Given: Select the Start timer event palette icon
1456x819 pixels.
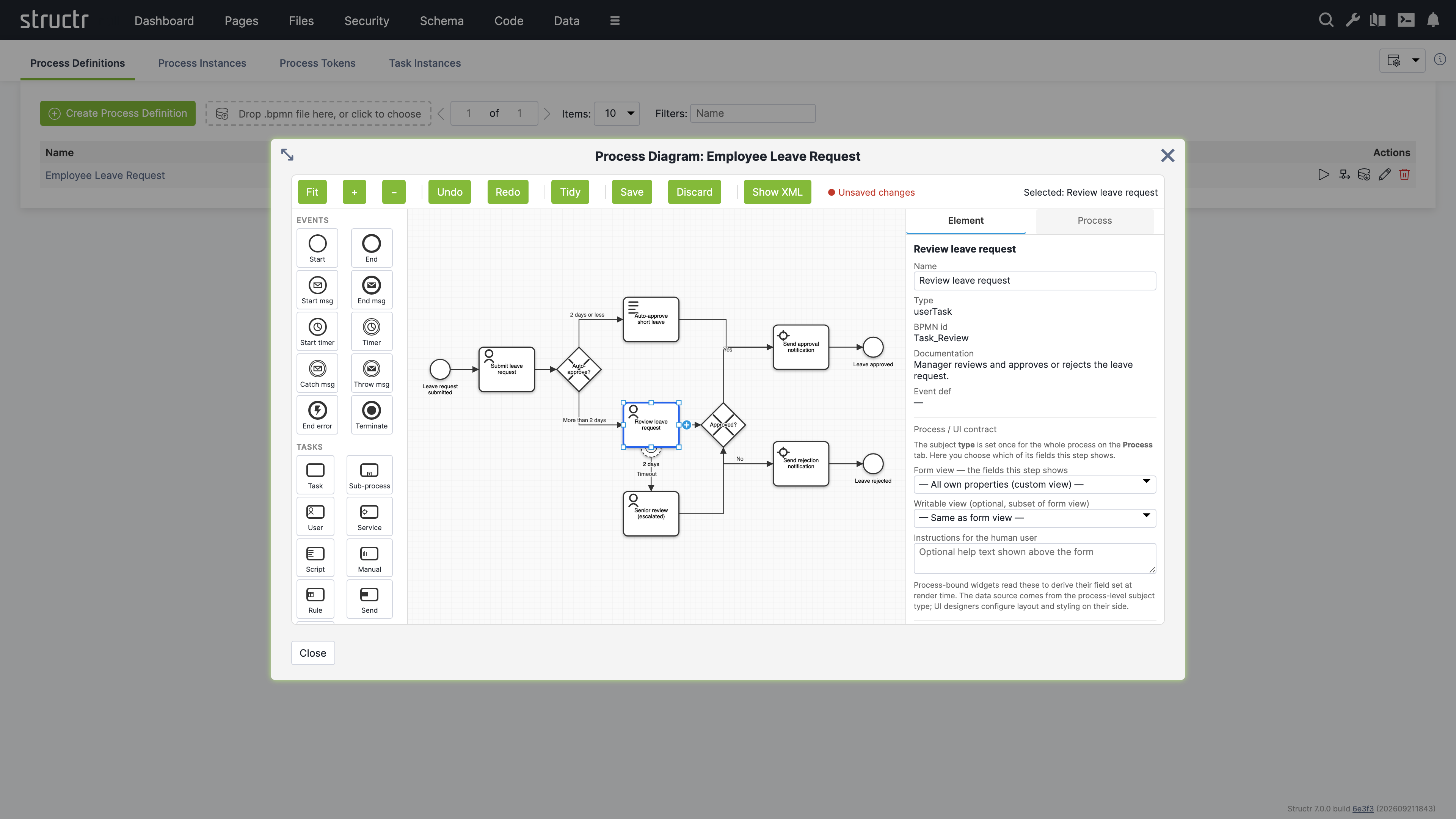Looking at the screenshot, I should tap(317, 332).
